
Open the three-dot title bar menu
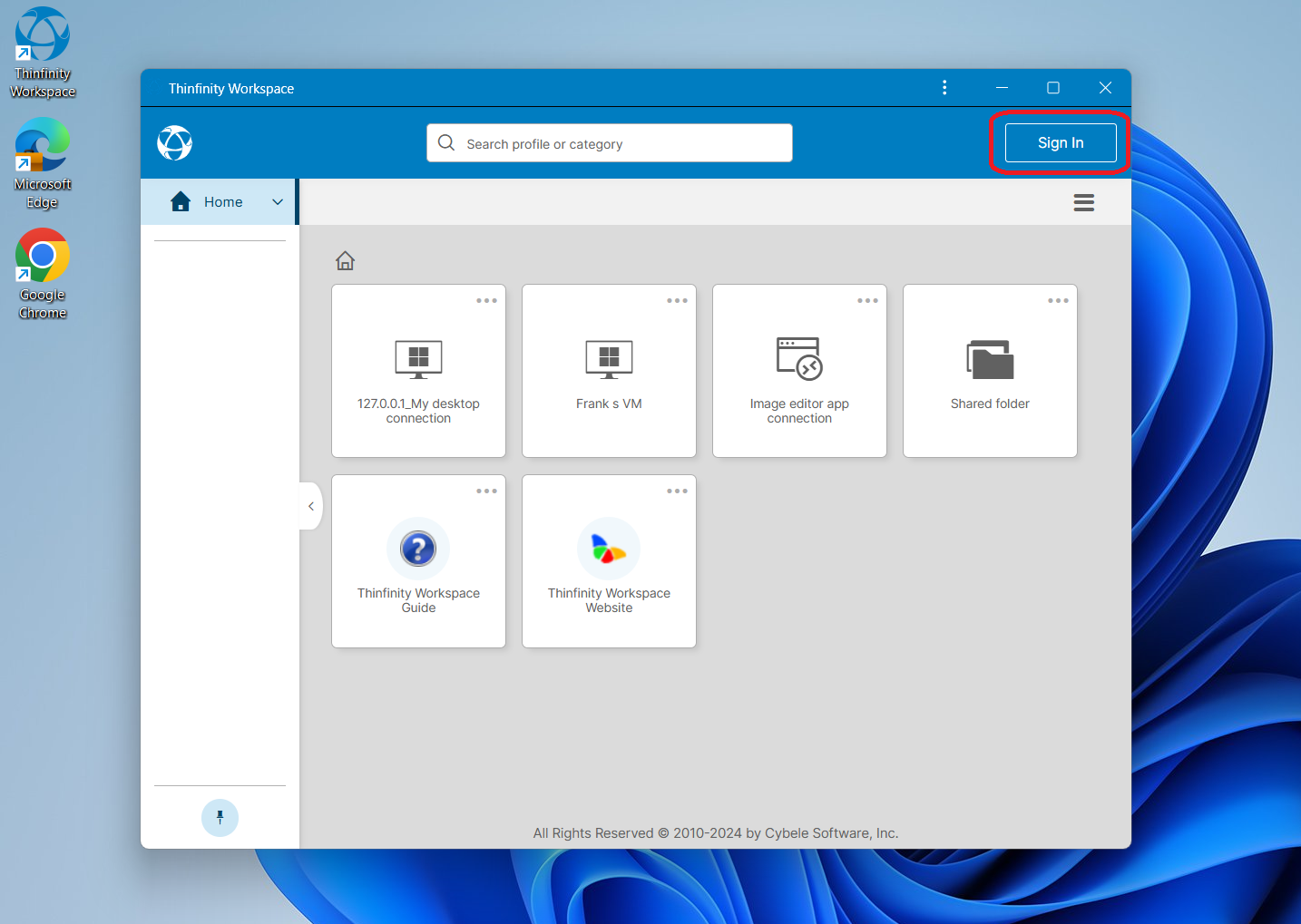(x=944, y=88)
